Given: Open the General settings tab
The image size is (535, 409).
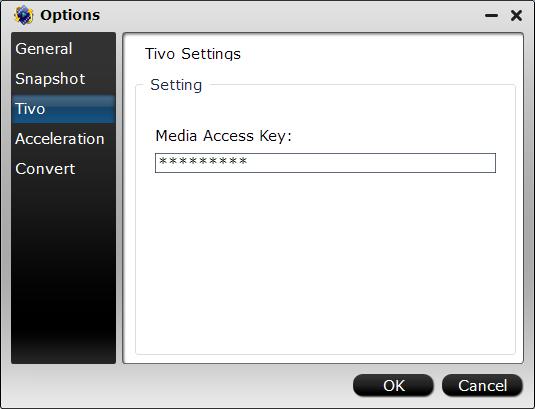Looking at the screenshot, I should [x=63, y=49].
